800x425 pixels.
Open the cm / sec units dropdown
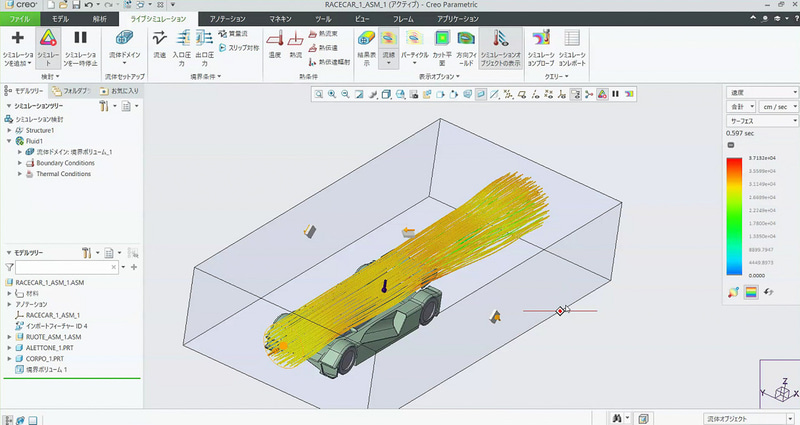point(779,107)
